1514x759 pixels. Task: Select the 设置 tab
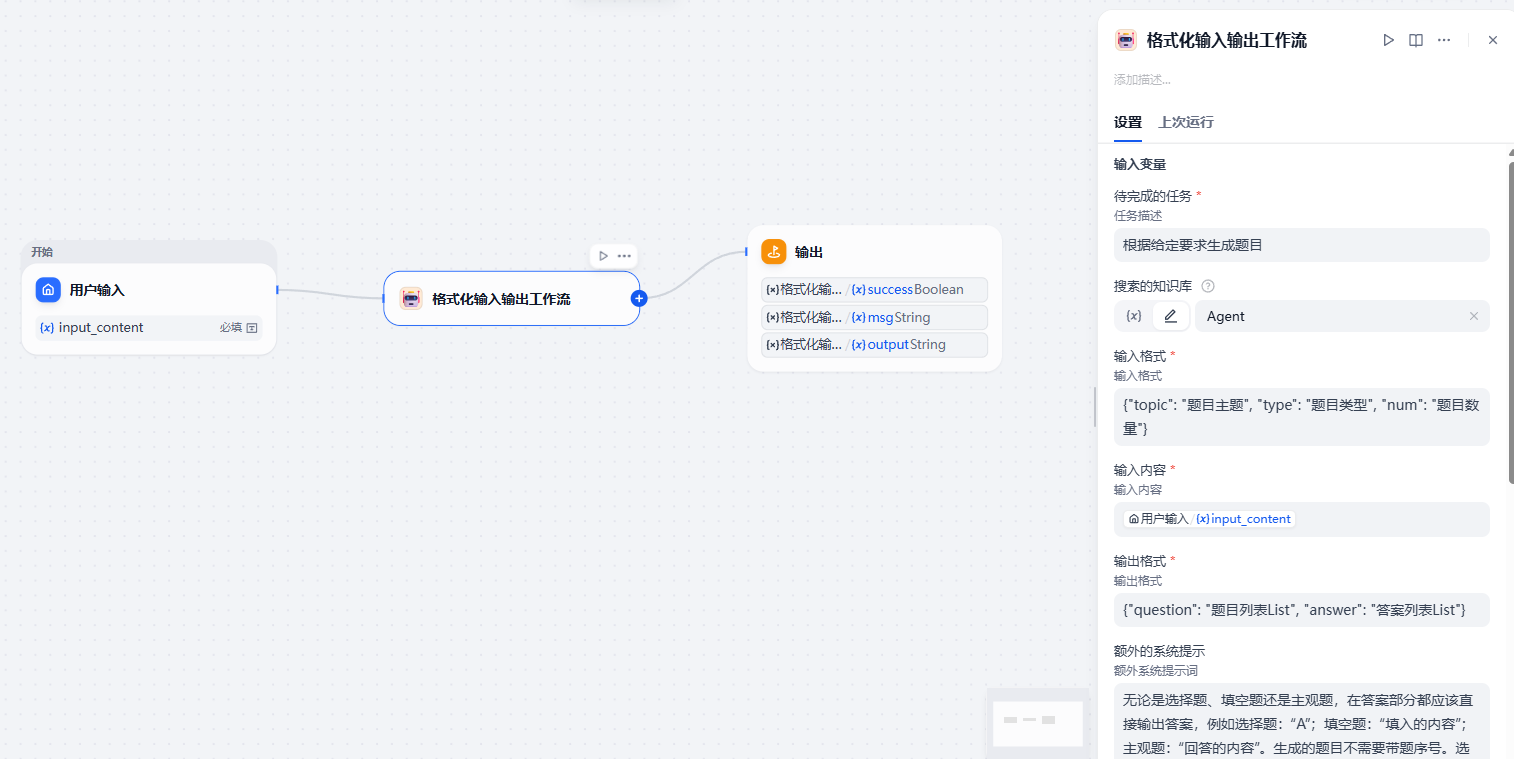click(1127, 122)
